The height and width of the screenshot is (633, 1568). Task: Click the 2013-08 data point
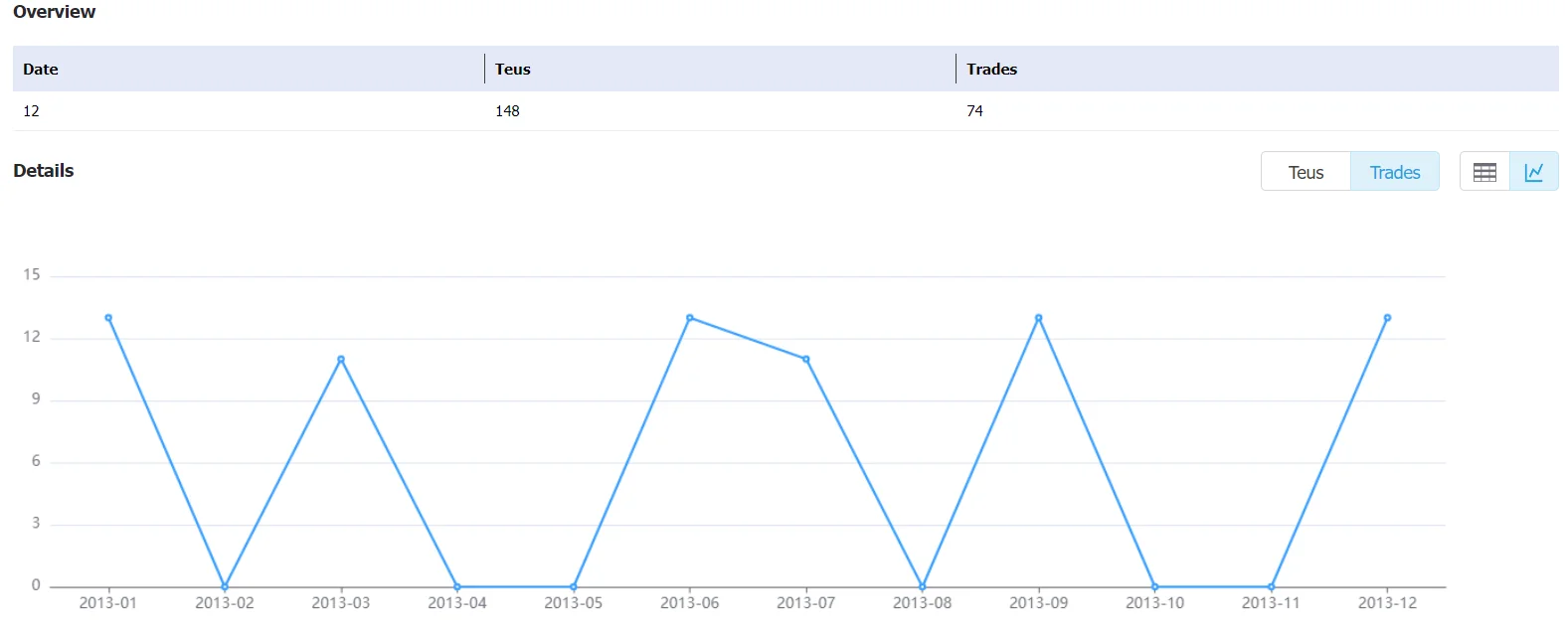(923, 586)
